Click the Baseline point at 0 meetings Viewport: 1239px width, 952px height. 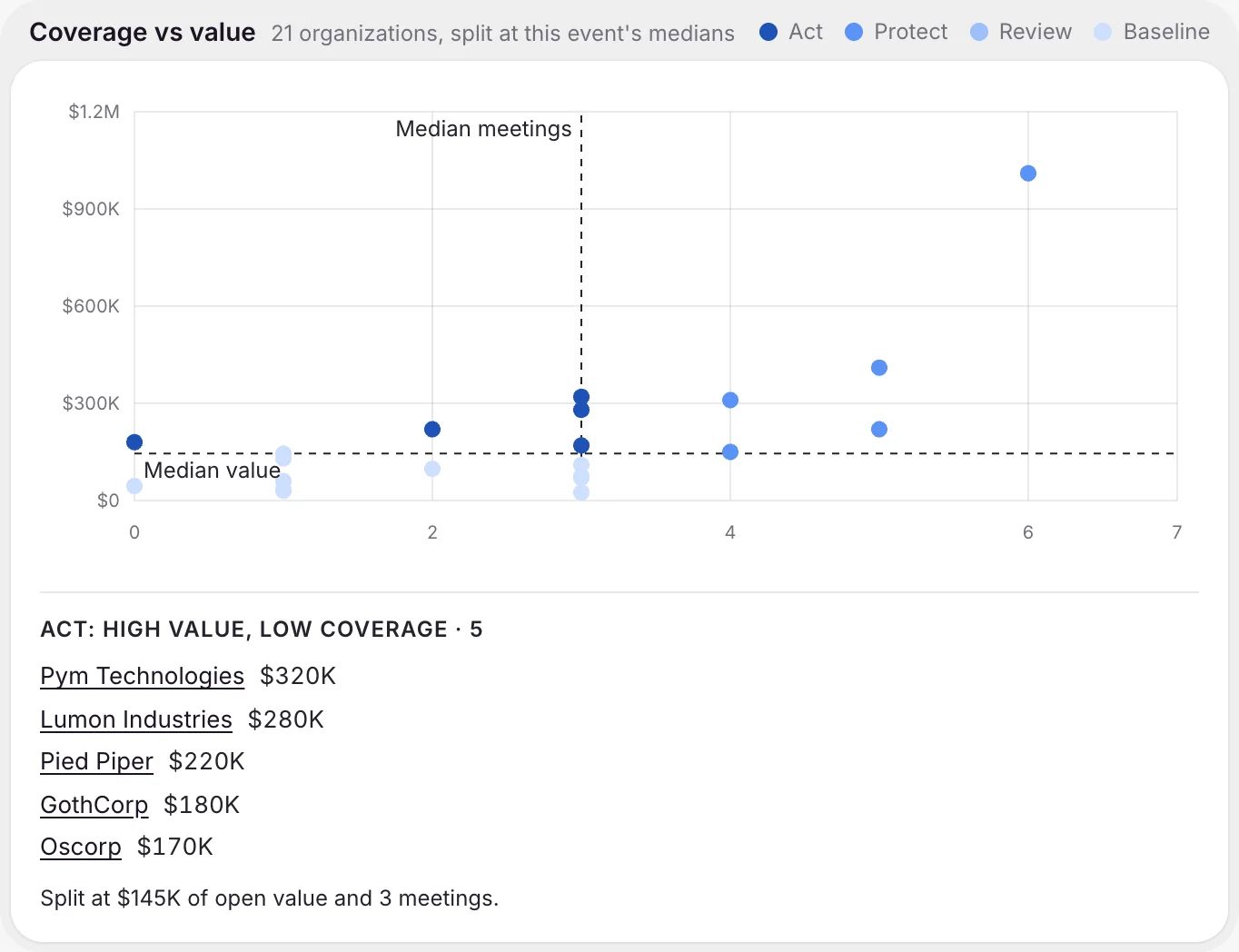pyautogui.click(x=134, y=486)
